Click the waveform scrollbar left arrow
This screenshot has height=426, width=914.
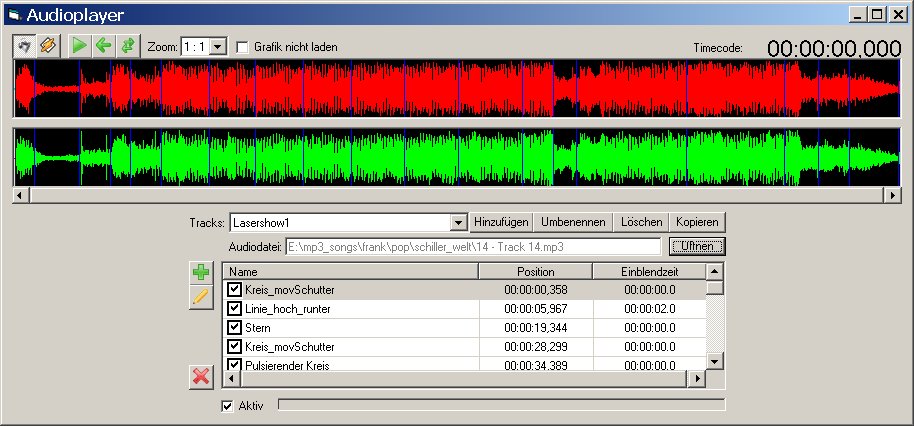[x=21, y=196]
